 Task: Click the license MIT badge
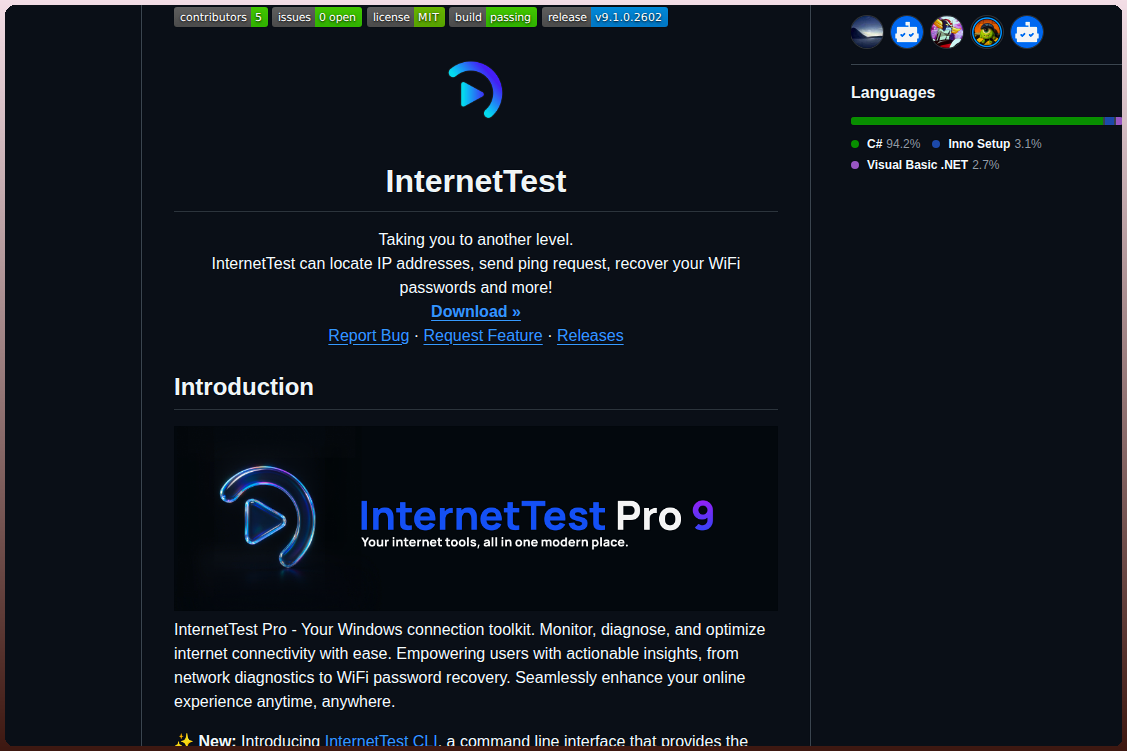point(405,17)
